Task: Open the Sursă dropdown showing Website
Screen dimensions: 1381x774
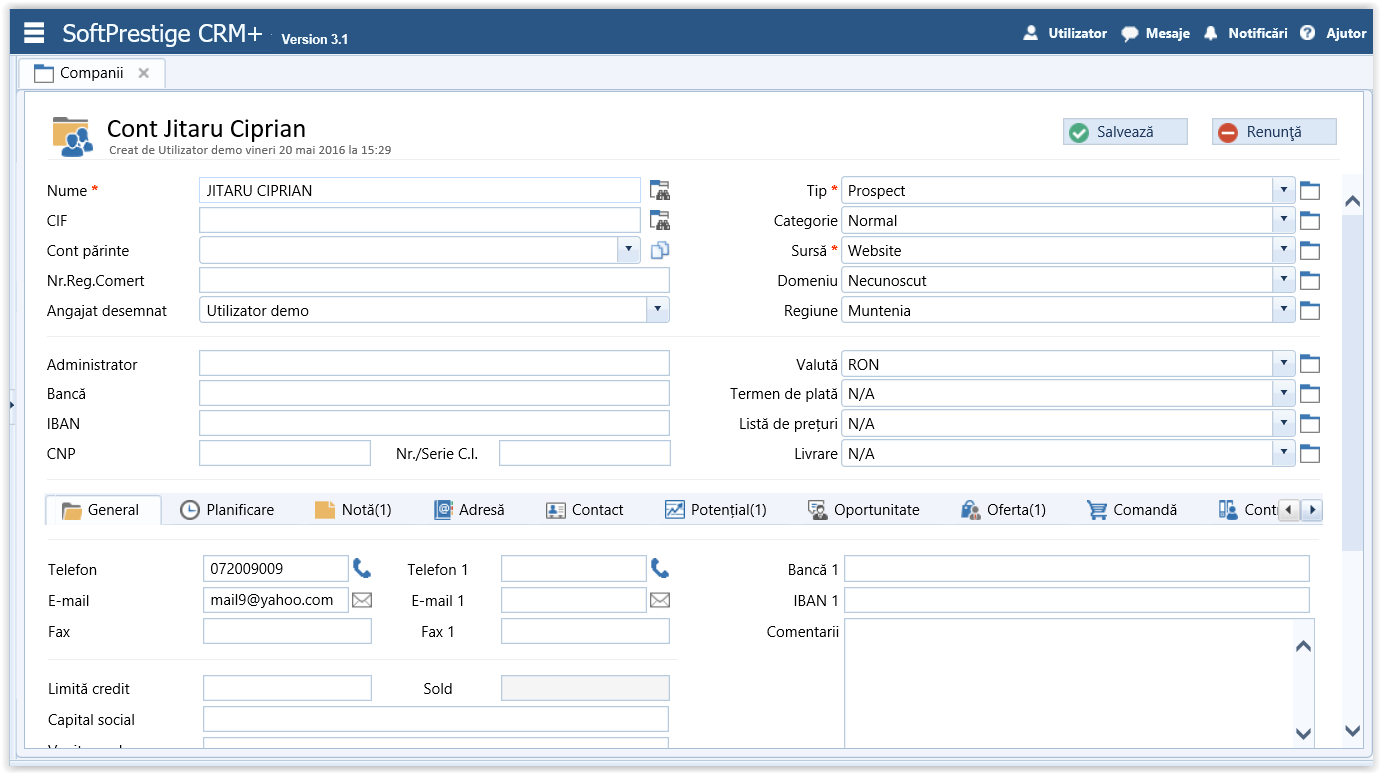Action: (1284, 251)
